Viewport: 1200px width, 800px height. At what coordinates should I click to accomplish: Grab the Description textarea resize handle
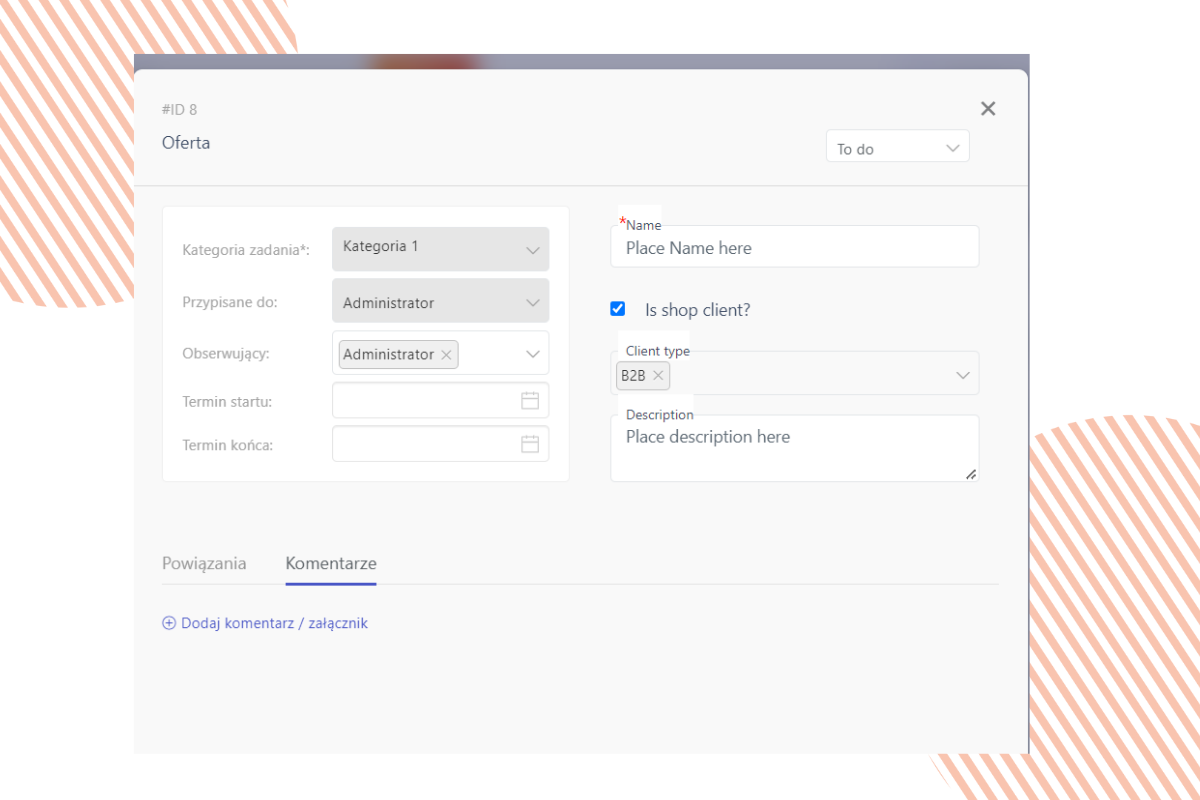click(971, 474)
